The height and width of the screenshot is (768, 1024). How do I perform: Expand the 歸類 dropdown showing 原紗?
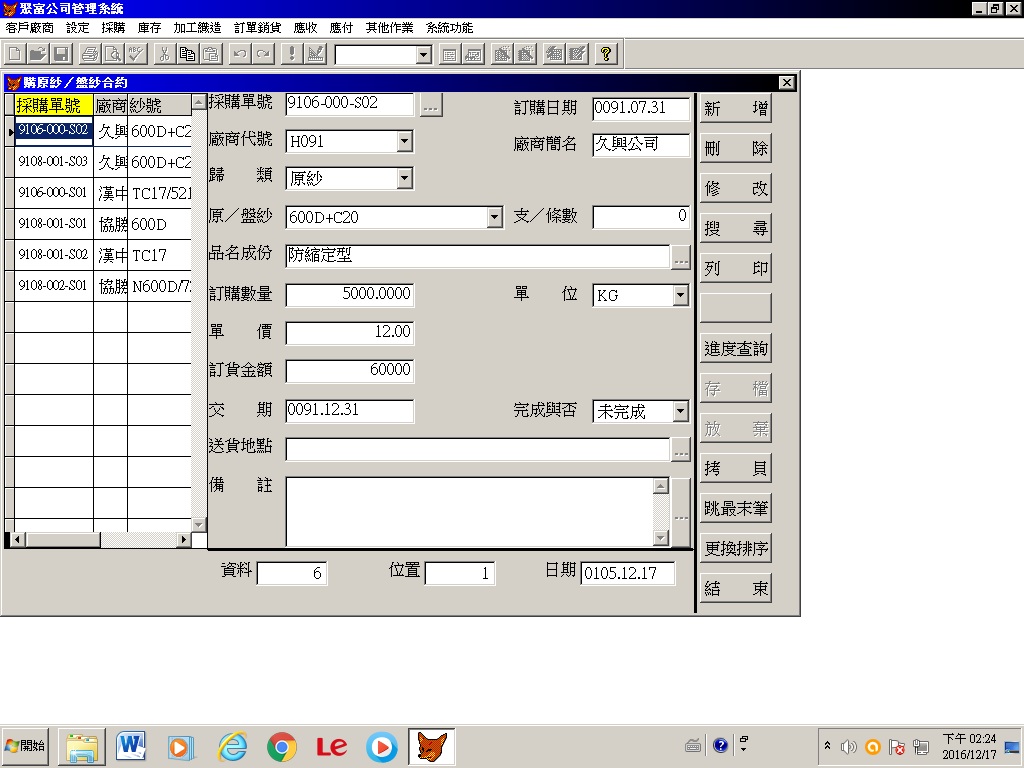(404, 179)
